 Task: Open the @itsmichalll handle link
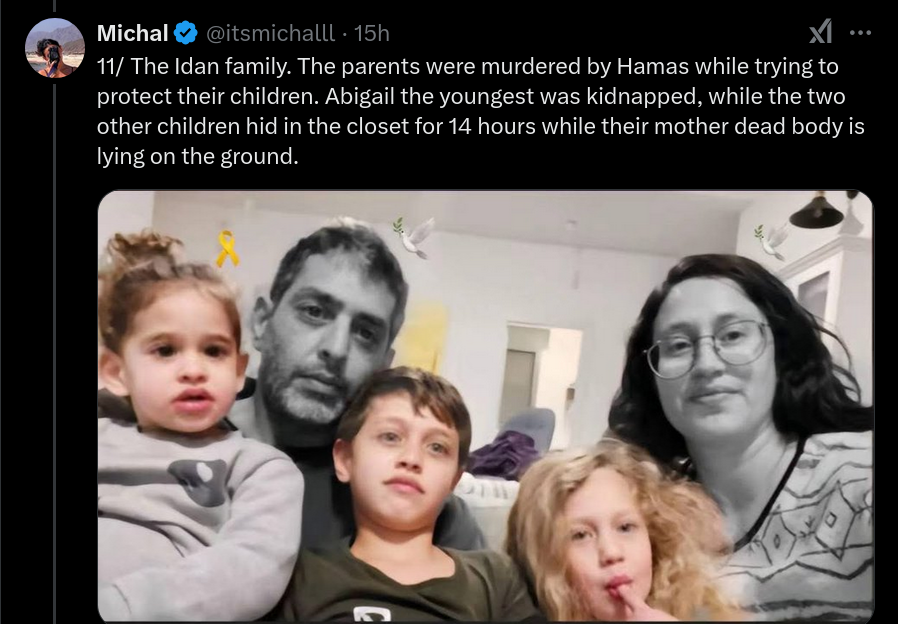270,33
